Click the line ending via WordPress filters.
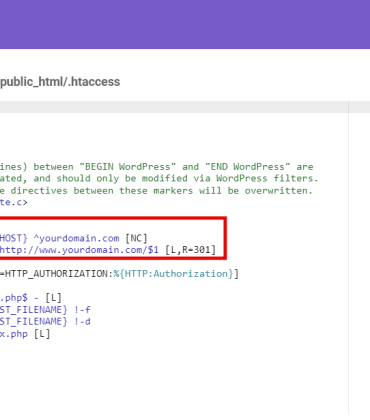Viewport: 370px width, 420px height. pos(159,178)
